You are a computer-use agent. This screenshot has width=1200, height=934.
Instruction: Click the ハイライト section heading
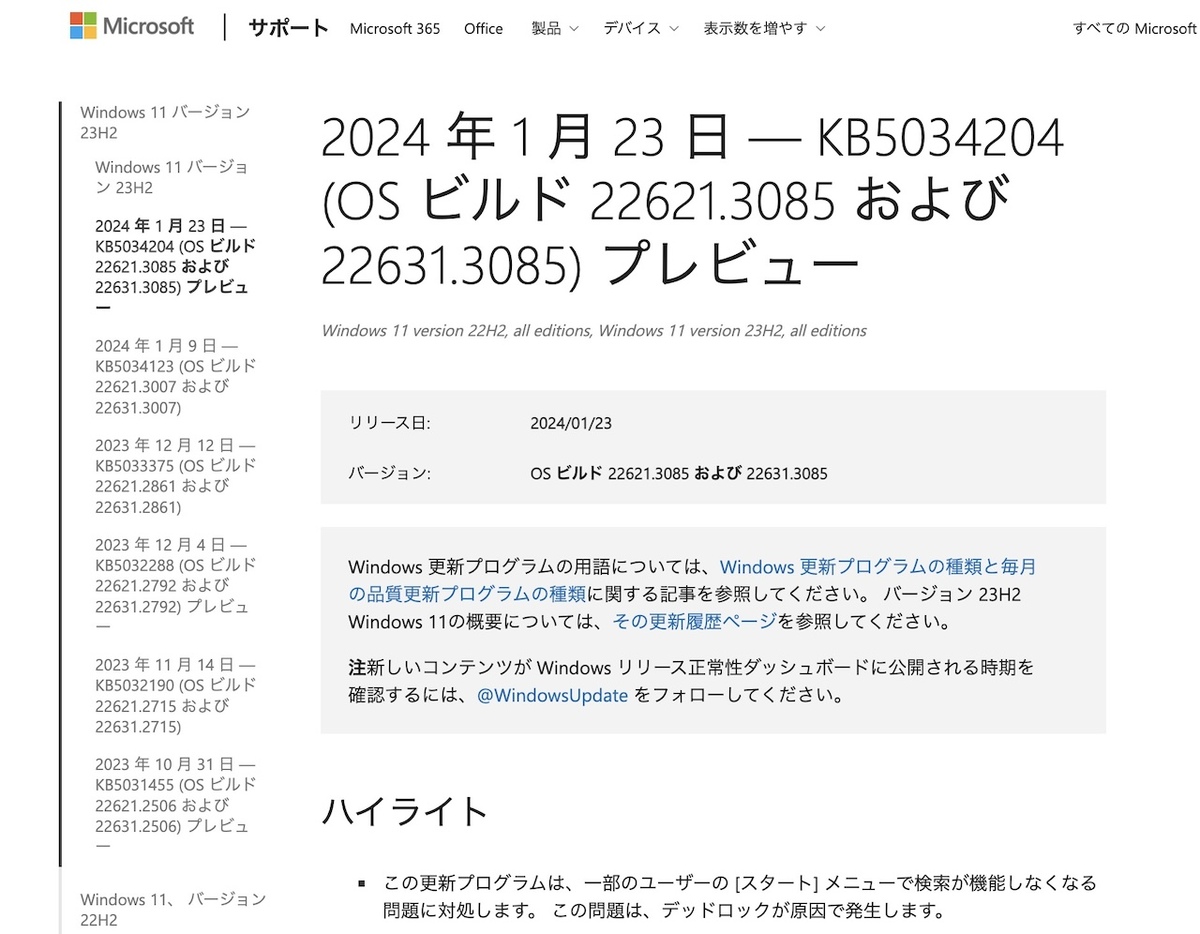405,811
